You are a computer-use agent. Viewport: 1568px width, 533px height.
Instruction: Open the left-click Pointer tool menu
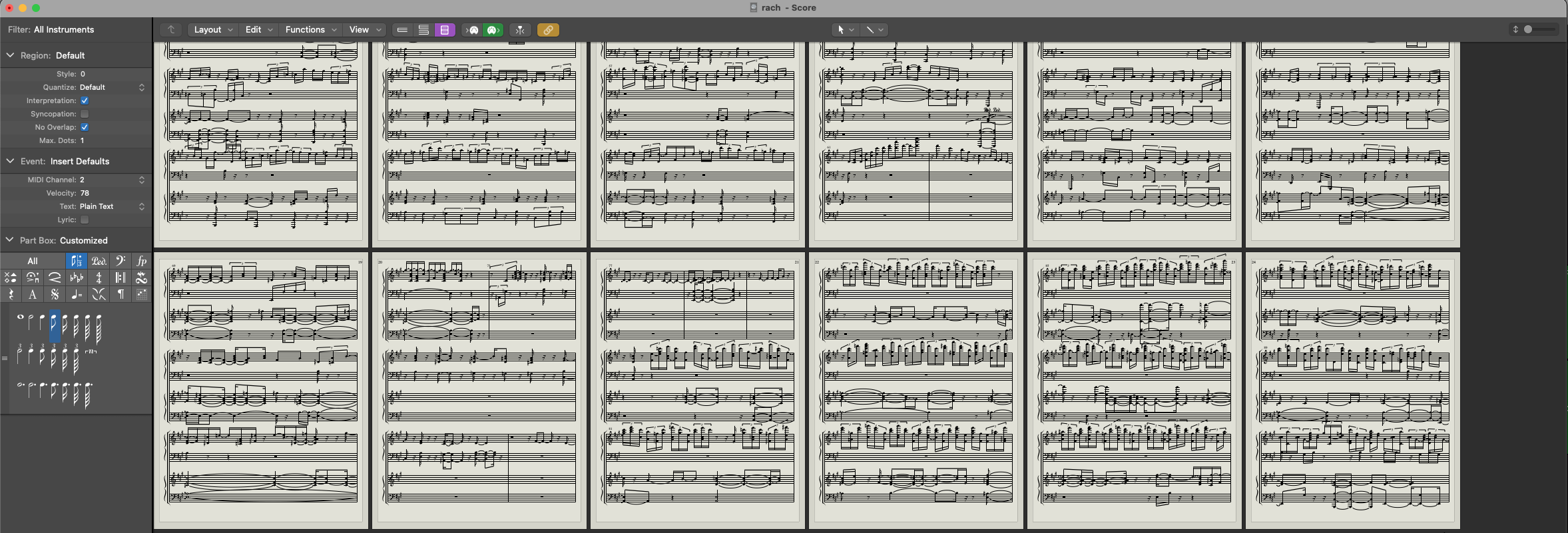846,30
